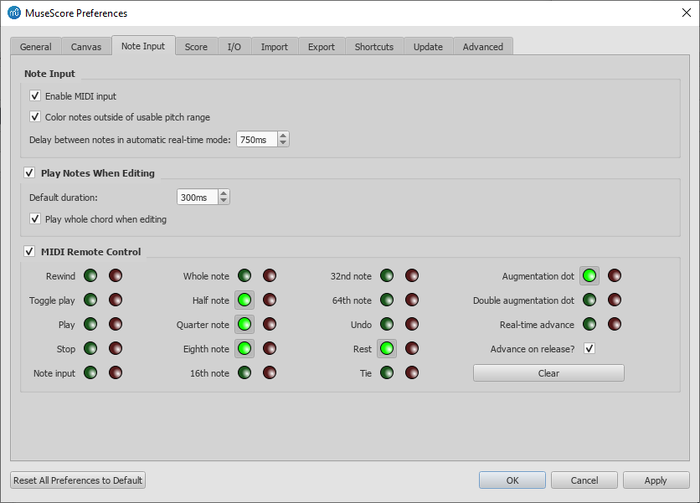700x503 pixels.
Task: Click the red record button for Toggle play
Action: pos(115,300)
